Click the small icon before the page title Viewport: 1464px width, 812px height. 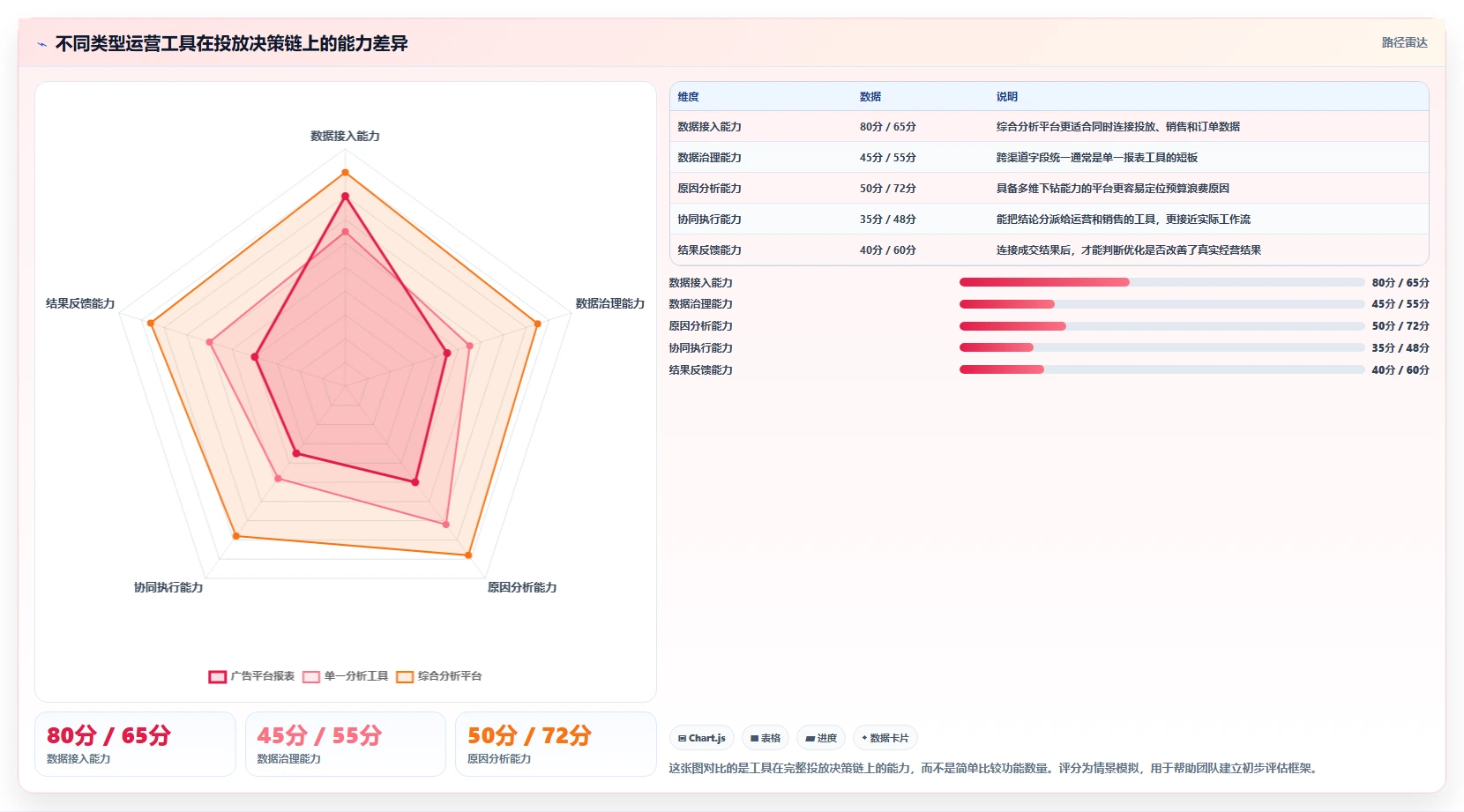tap(41, 44)
